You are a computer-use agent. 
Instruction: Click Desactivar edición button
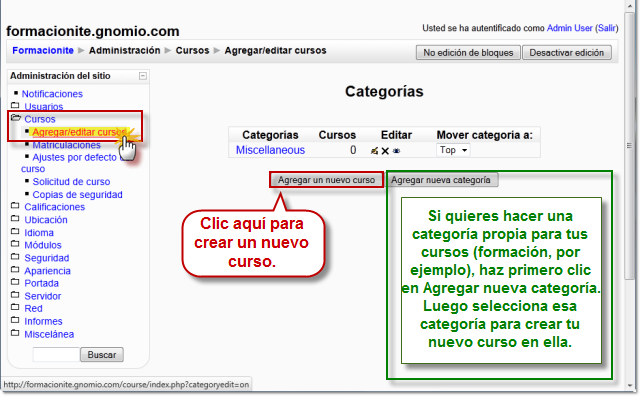[567, 53]
